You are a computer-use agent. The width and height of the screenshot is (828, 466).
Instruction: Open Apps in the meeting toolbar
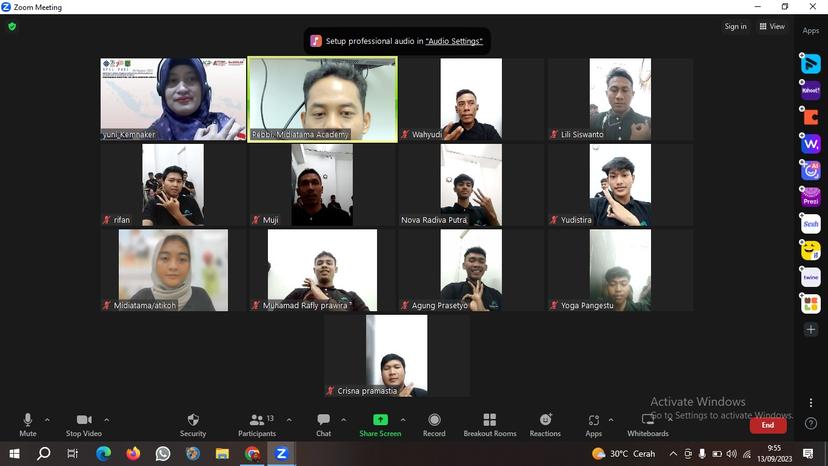(594, 425)
